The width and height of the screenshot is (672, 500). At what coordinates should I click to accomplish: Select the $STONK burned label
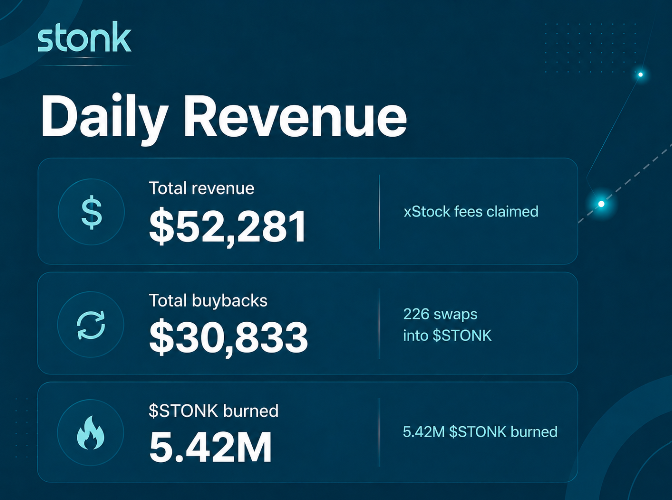point(213,411)
